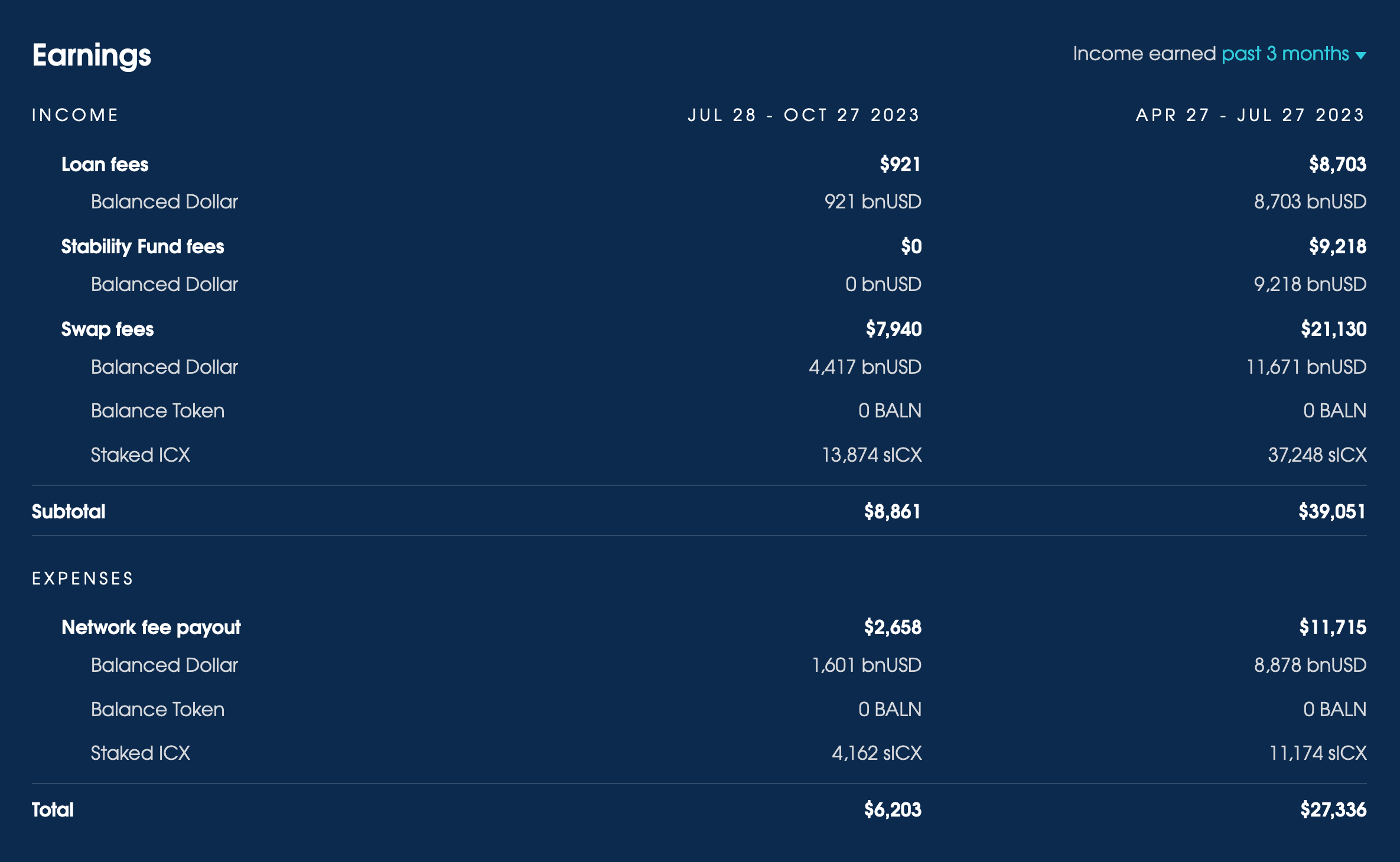Click the $6,203 total value
Image resolution: width=1400 pixels, height=862 pixels.
[893, 809]
